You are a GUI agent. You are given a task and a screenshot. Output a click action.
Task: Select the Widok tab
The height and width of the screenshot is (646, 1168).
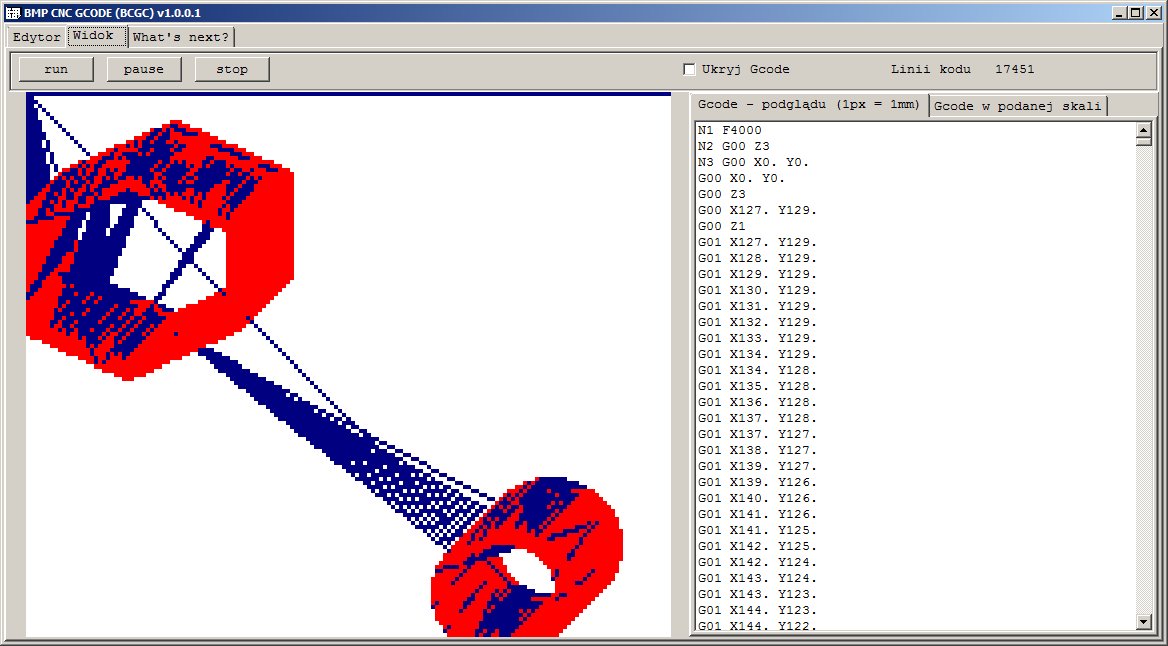coord(97,36)
